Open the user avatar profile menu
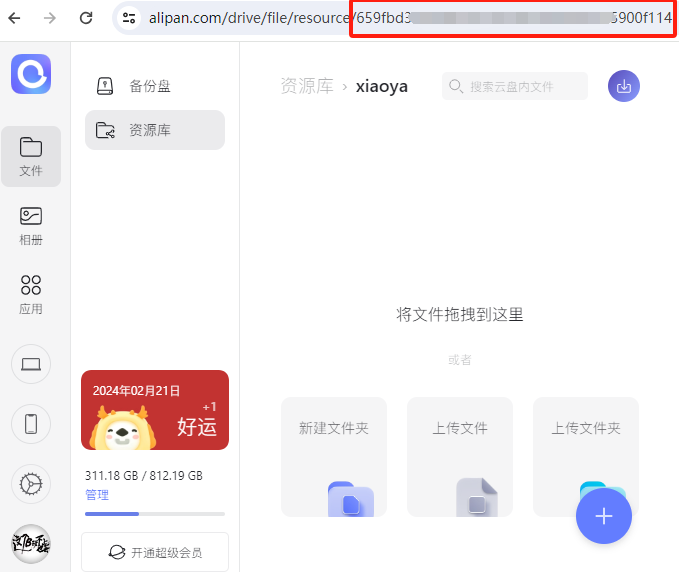The image size is (679, 572). pyautogui.click(x=31, y=544)
